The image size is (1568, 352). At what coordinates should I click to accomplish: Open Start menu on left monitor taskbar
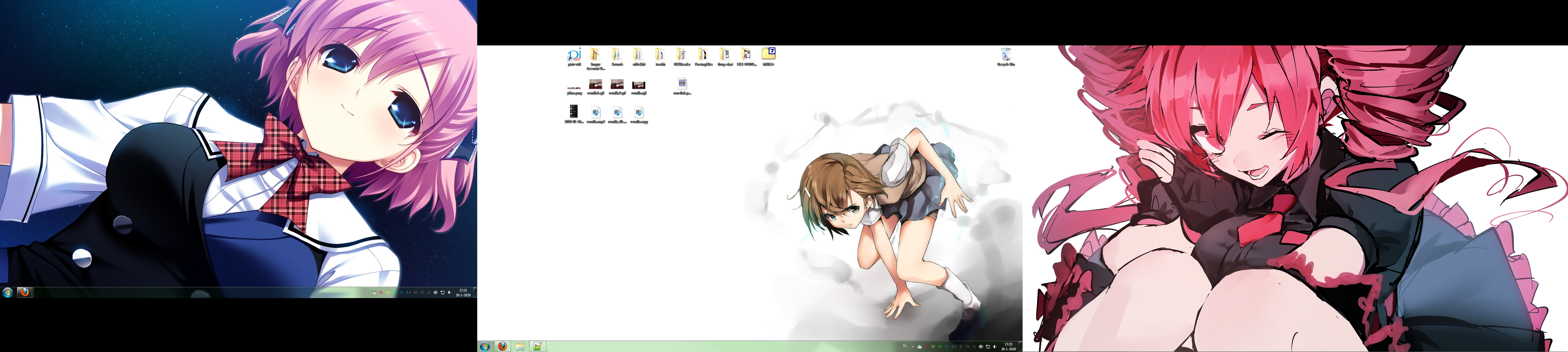[7, 292]
